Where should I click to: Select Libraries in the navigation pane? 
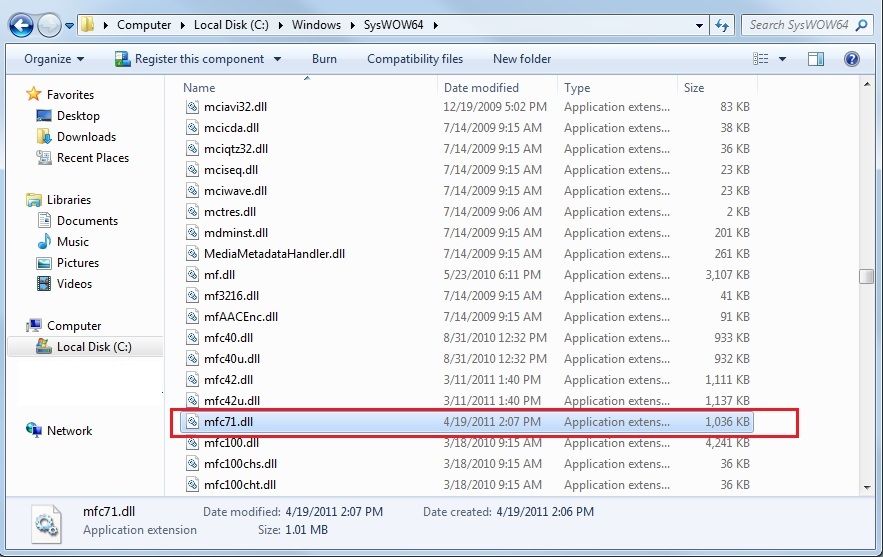[x=68, y=200]
